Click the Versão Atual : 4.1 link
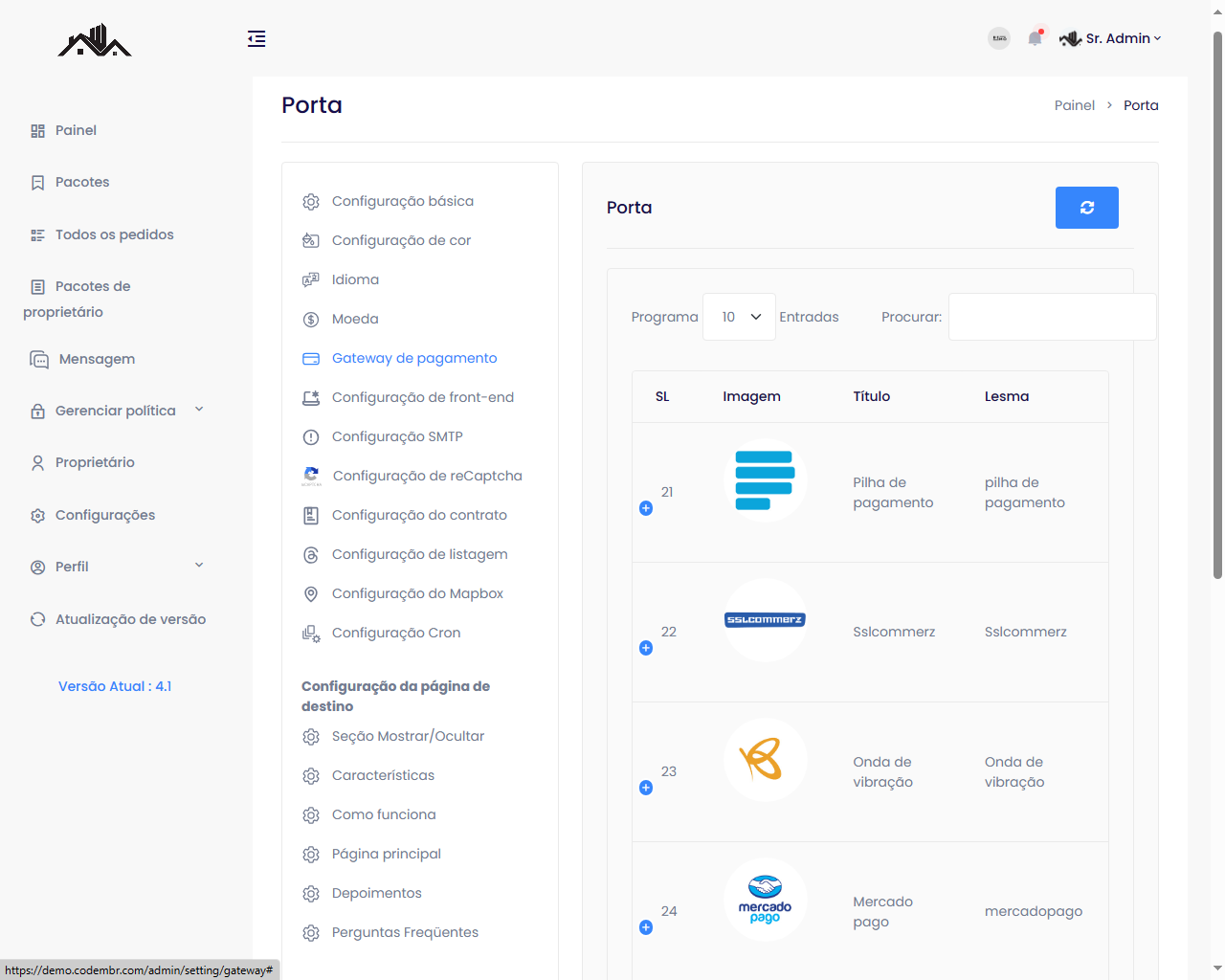 (115, 686)
